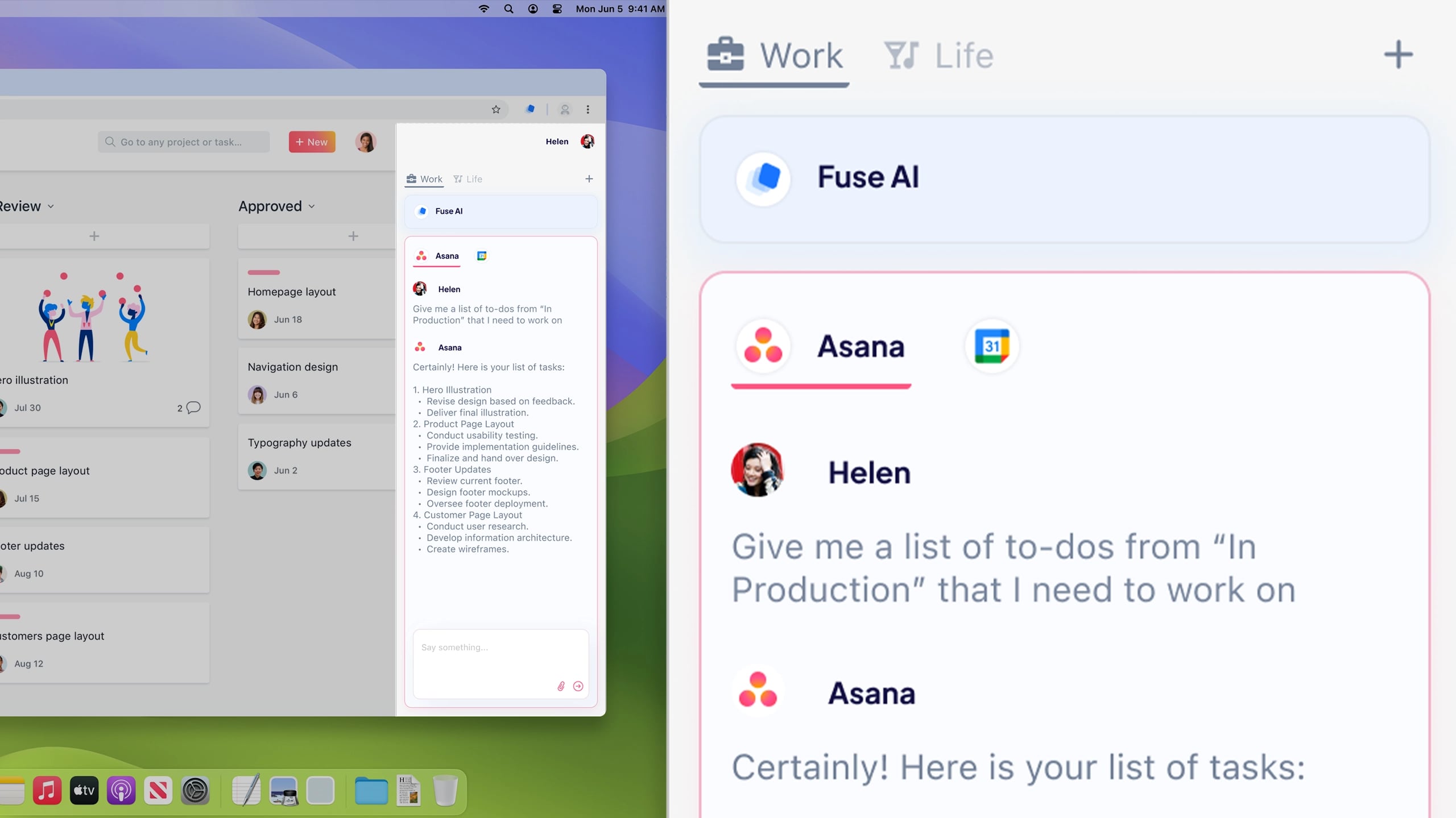The width and height of the screenshot is (1456, 818).
Task: Add a new card under Approved column
Action: point(353,235)
